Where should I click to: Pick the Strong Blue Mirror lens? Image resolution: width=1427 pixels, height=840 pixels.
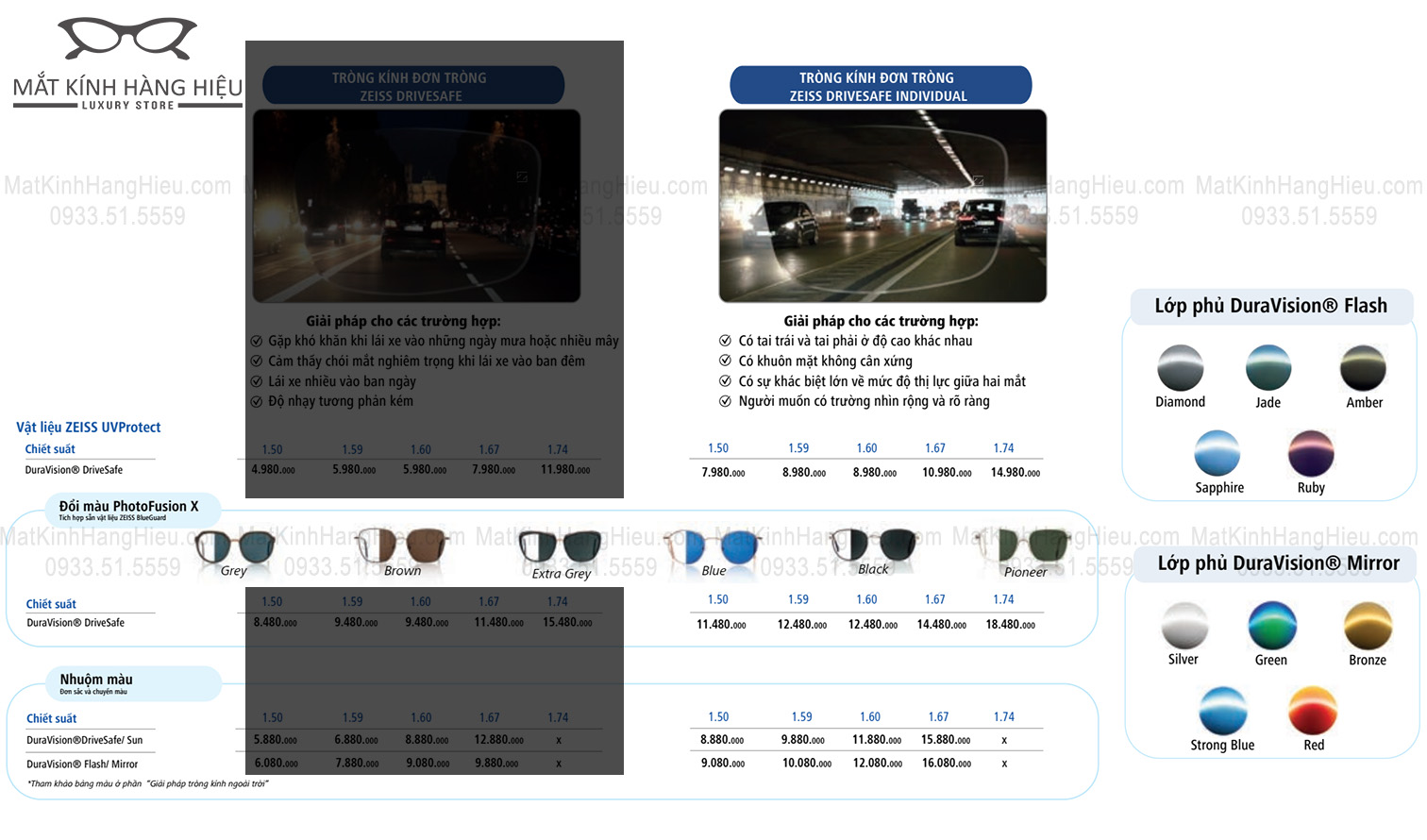1223,711
